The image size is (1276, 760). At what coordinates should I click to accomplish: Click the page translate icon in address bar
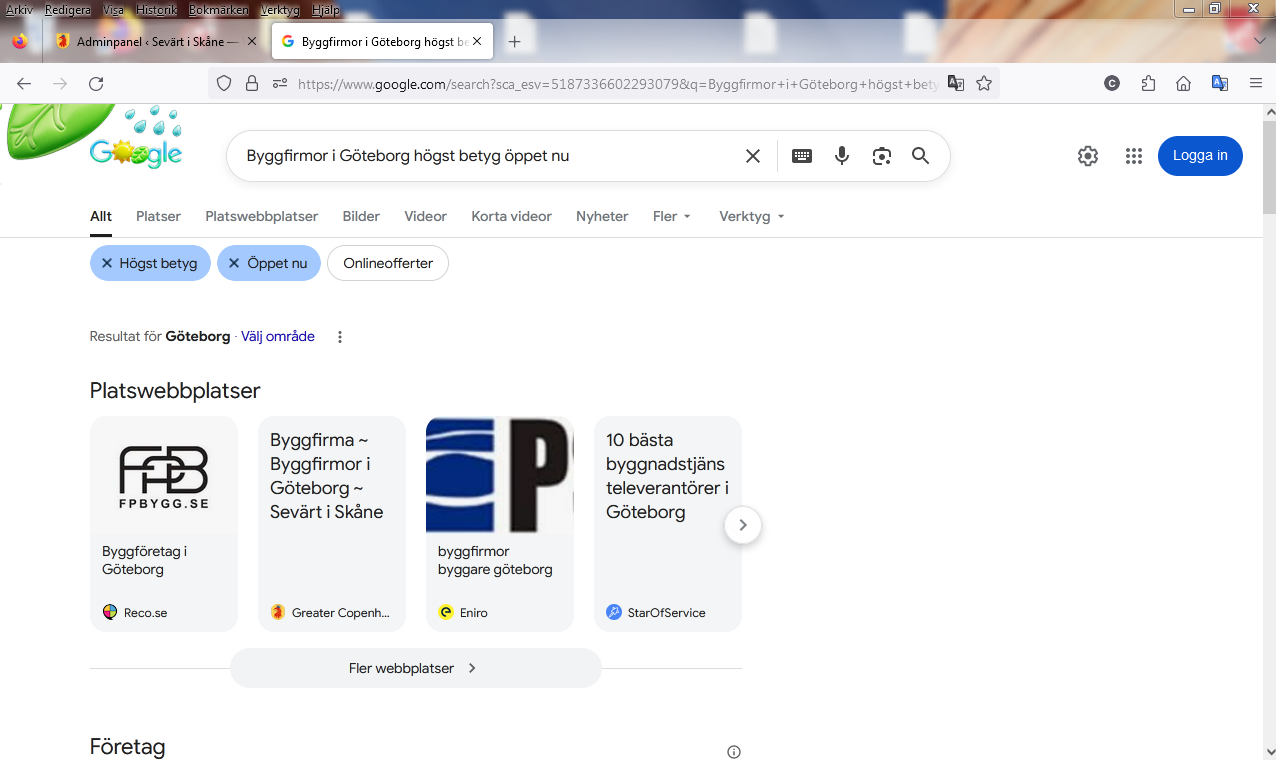(x=956, y=84)
